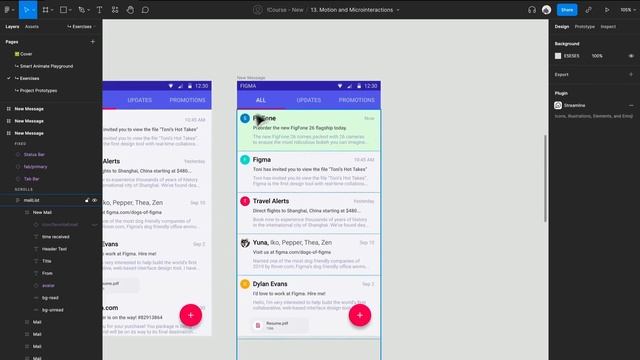Toggle lock on mailList layer
This screenshot has height=360, width=640.
[87, 200]
